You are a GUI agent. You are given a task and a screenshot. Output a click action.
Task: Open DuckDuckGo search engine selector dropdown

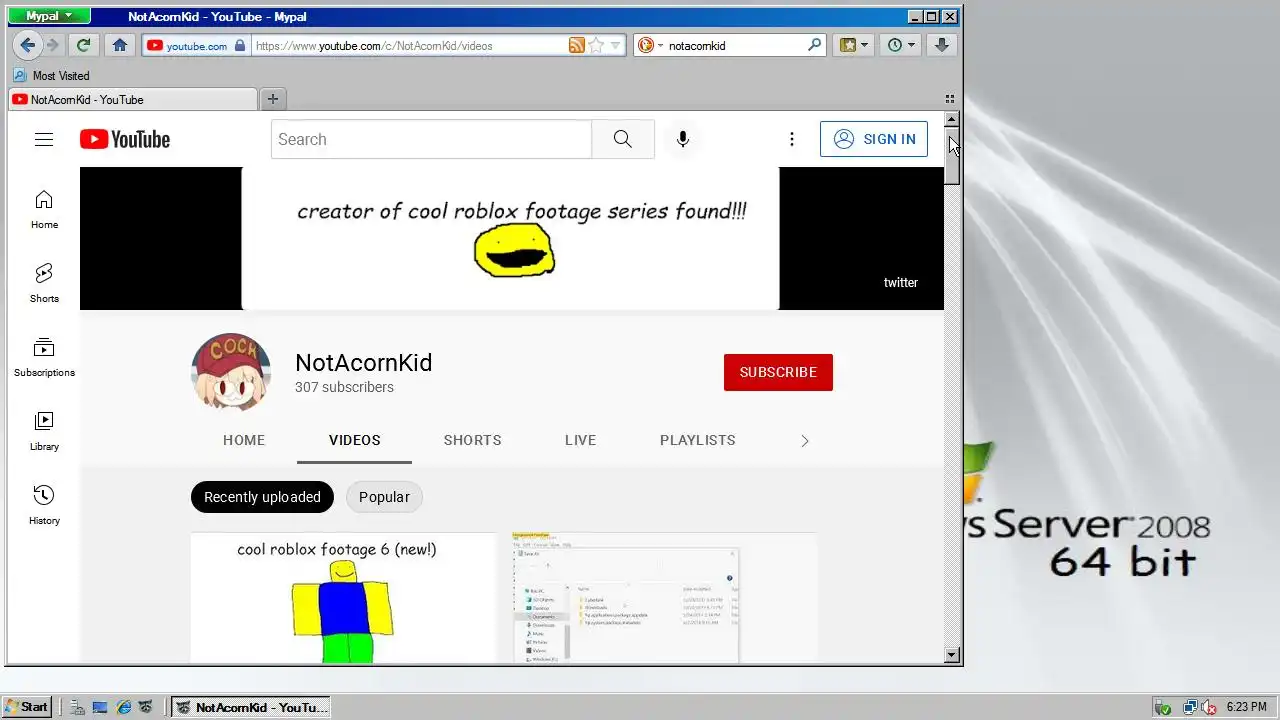pyautogui.click(x=650, y=45)
